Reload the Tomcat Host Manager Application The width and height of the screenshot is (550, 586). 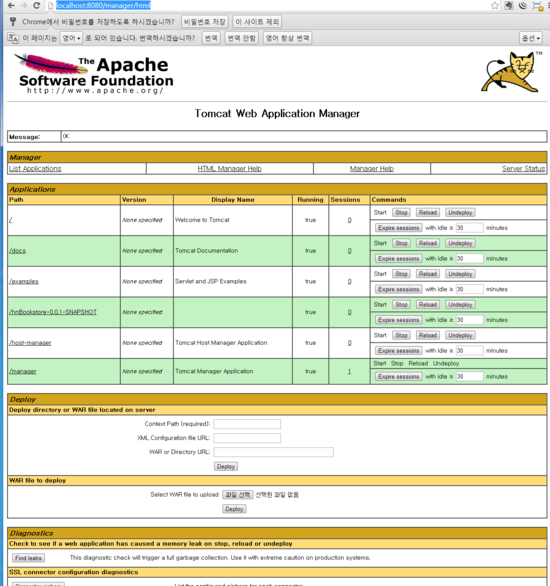(x=428, y=335)
